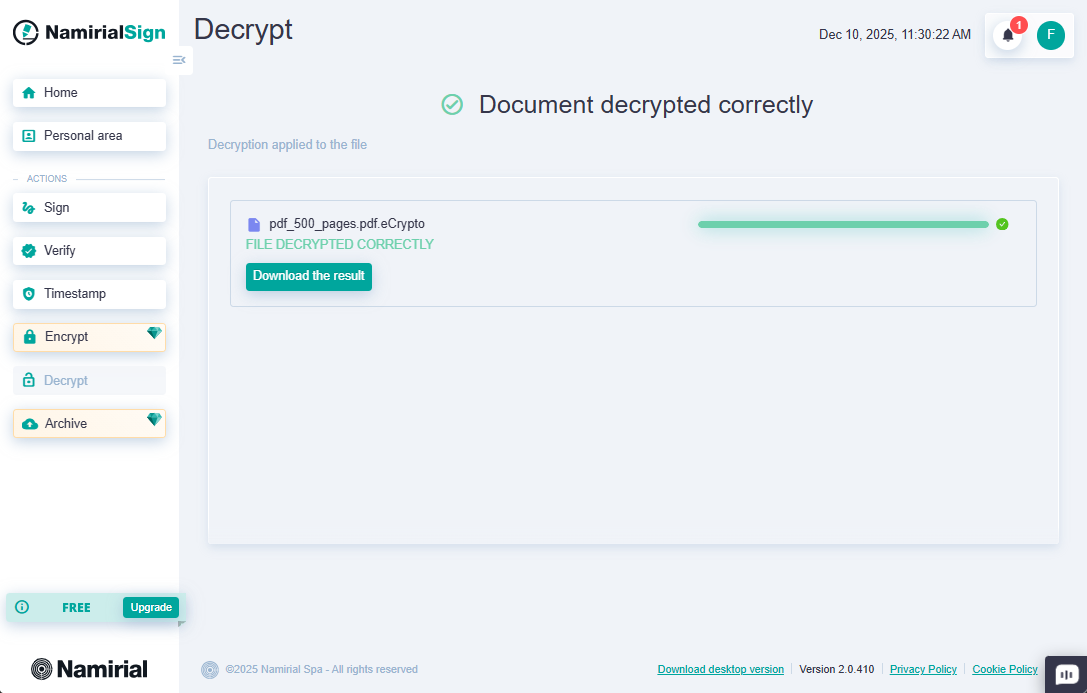Open the user avatar F menu
Image resolution: width=1087 pixels, height=693 pixels.
1050,36
